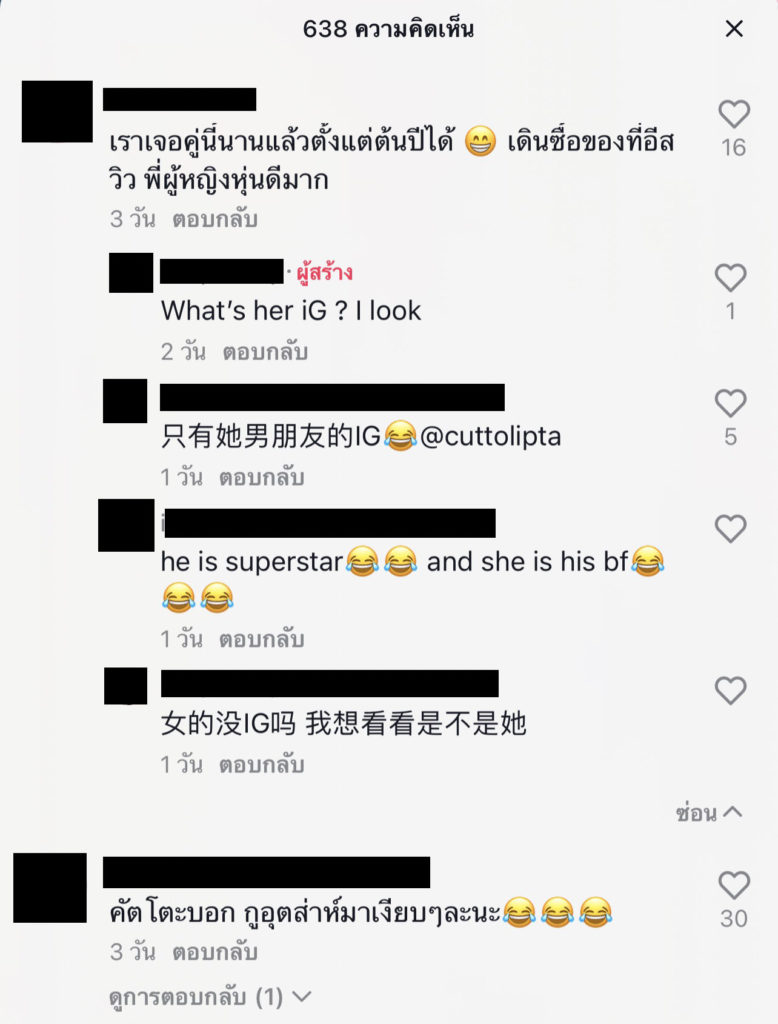Like the "What's her iG" reply
Image resolution: width=778 pixels, height=1024 pixels.
pos(730,278)
